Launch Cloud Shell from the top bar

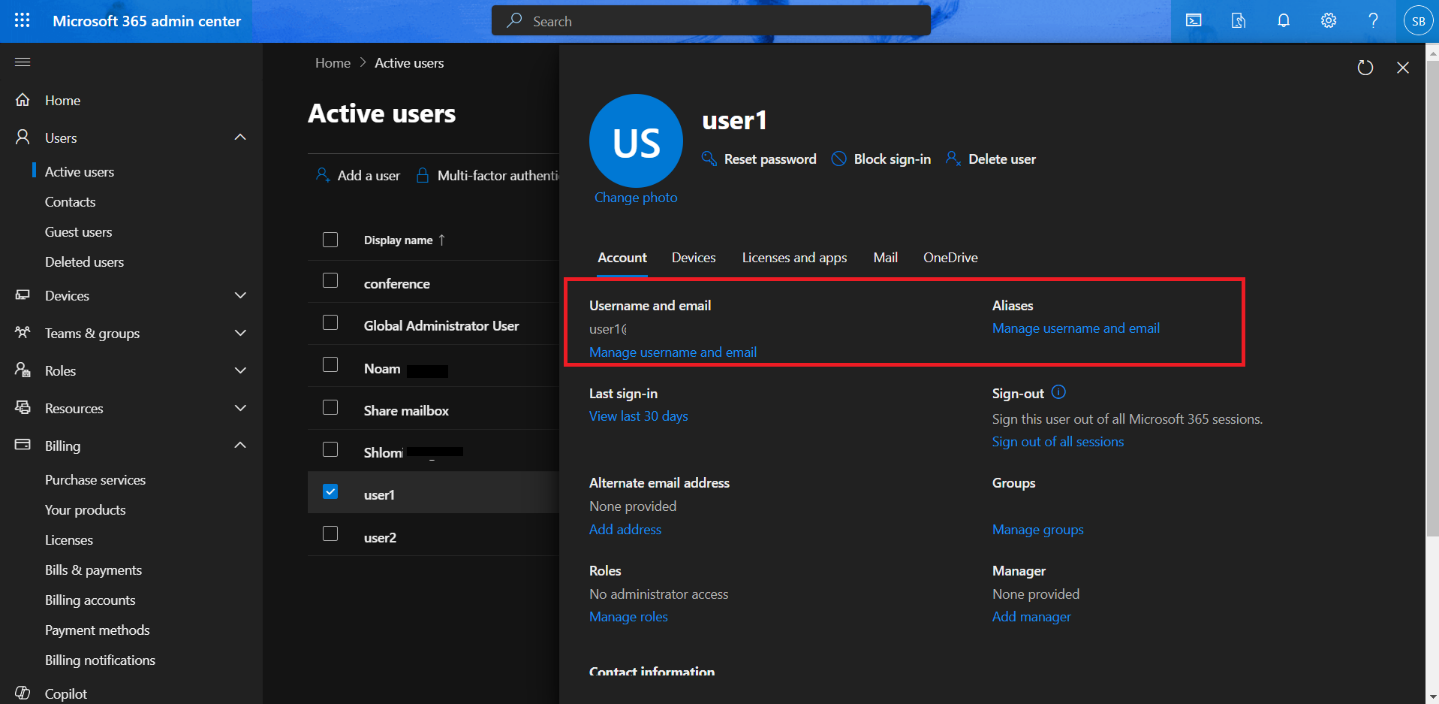pyautogui.click(x=1193, y=21)
